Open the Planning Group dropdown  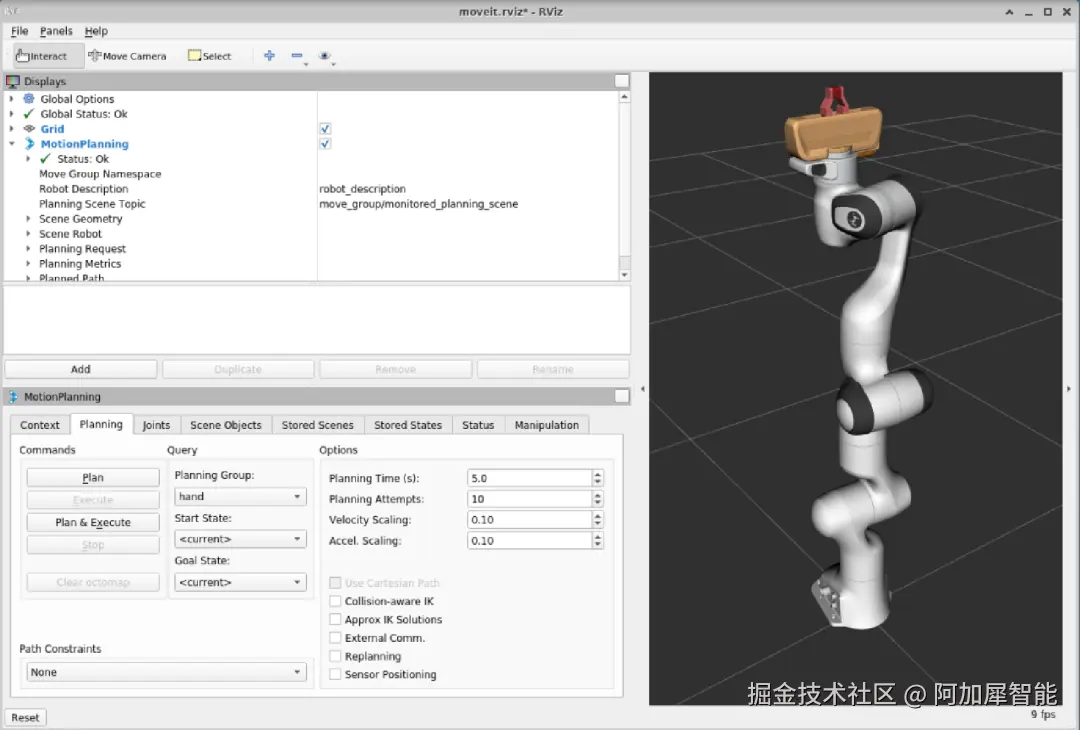coord(240,497)
